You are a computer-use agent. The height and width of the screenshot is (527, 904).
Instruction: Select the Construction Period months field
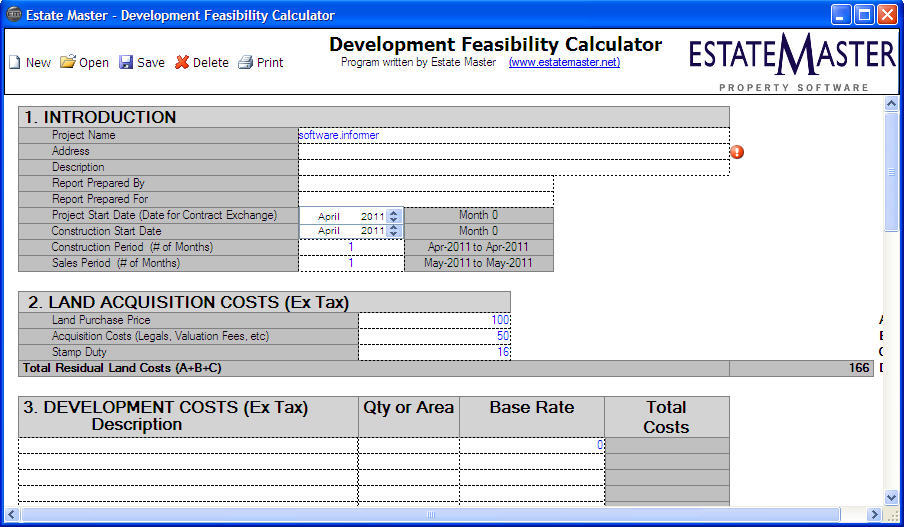coord(351,247)
